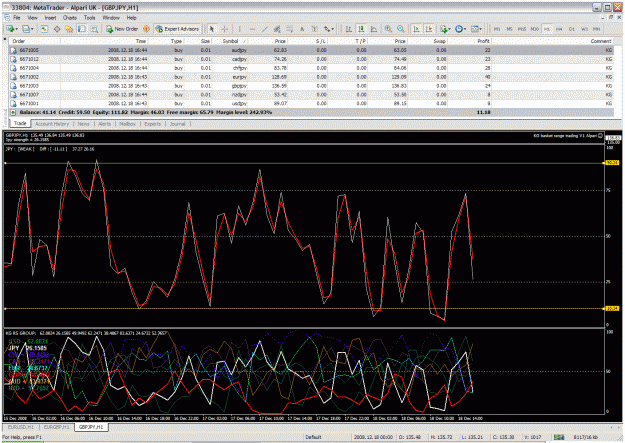This screenshot has width=625, height=443.
Task: Open the Charts menu
Action: point(70,18)
